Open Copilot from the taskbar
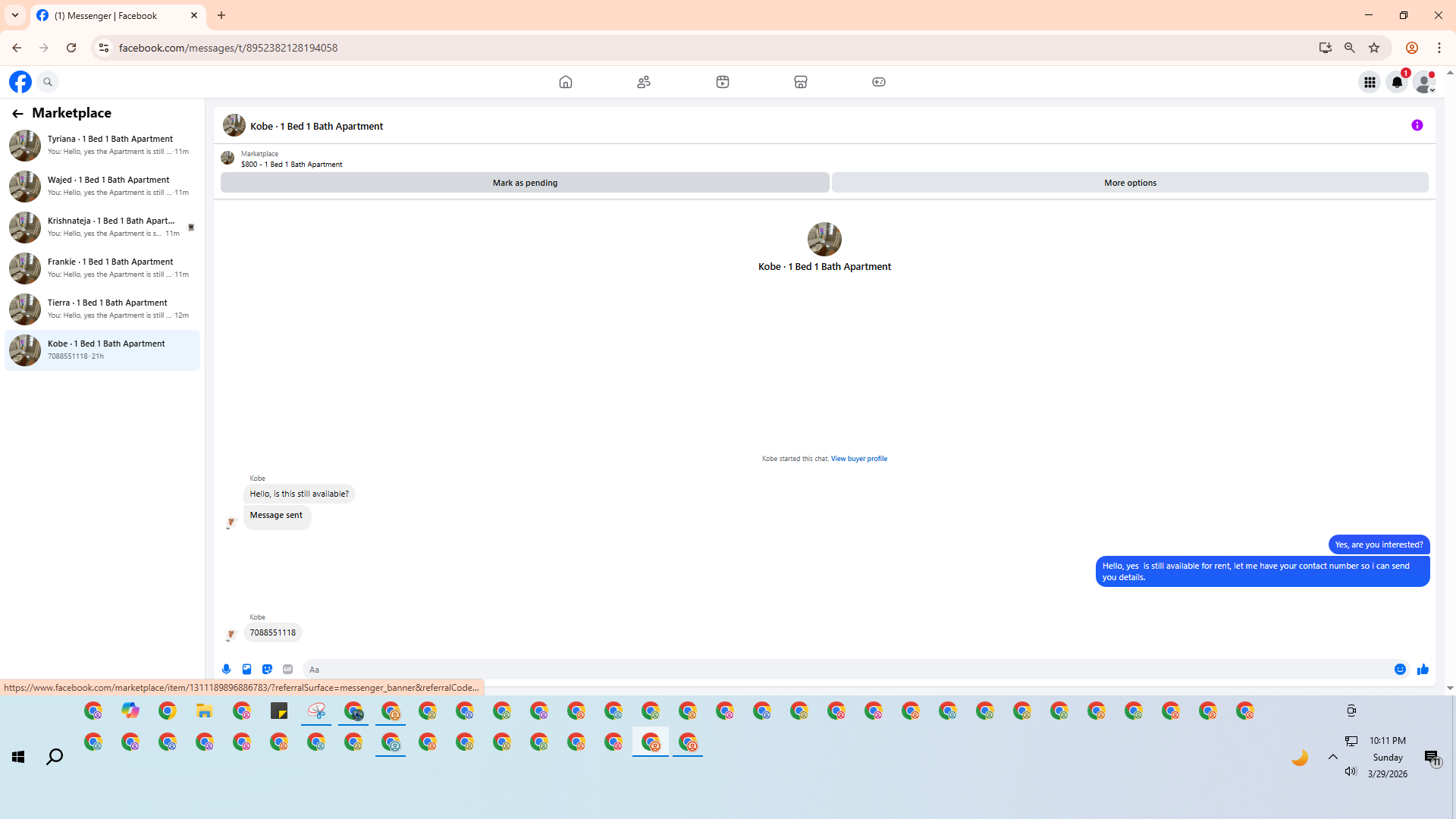 [x=130, y=711]
